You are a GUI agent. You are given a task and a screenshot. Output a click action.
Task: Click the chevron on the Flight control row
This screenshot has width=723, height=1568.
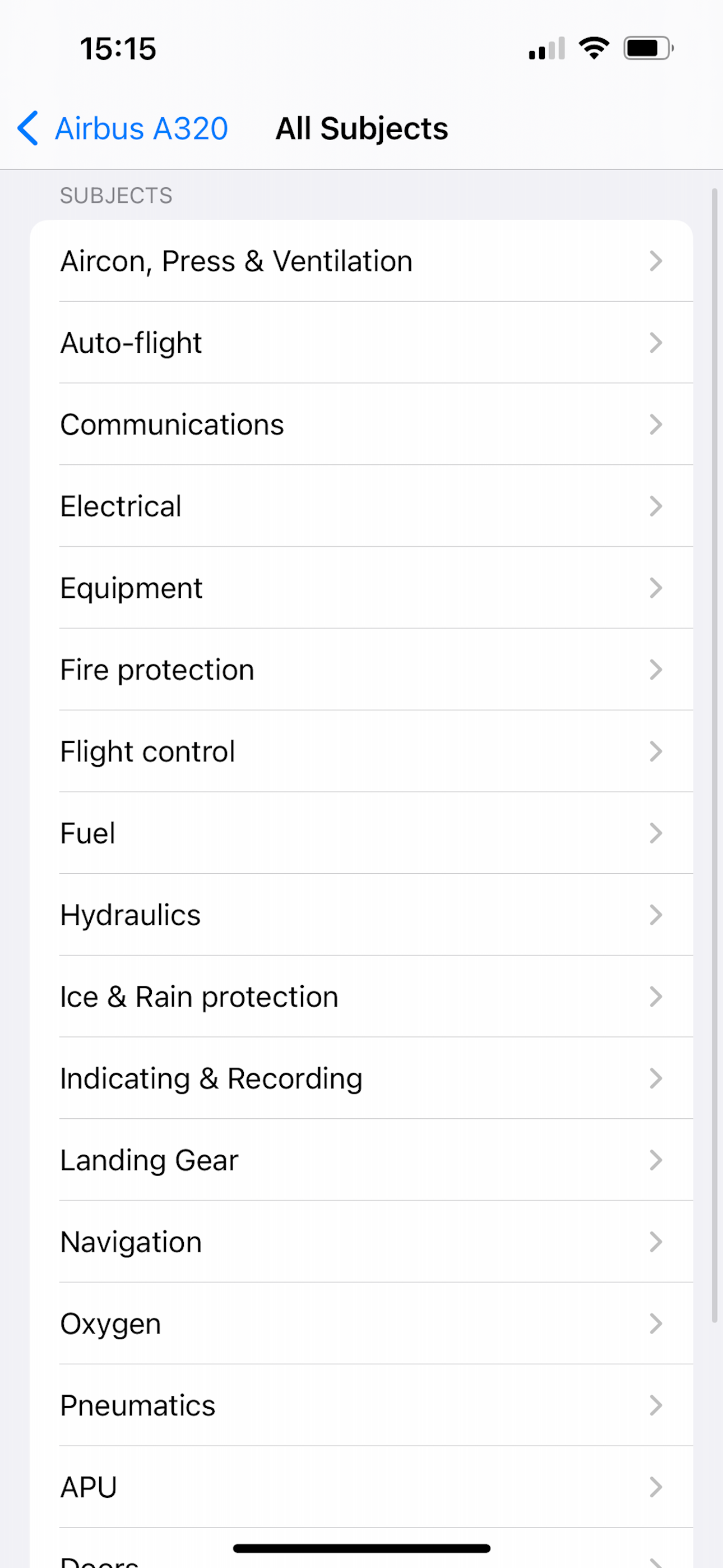point(655,751)
